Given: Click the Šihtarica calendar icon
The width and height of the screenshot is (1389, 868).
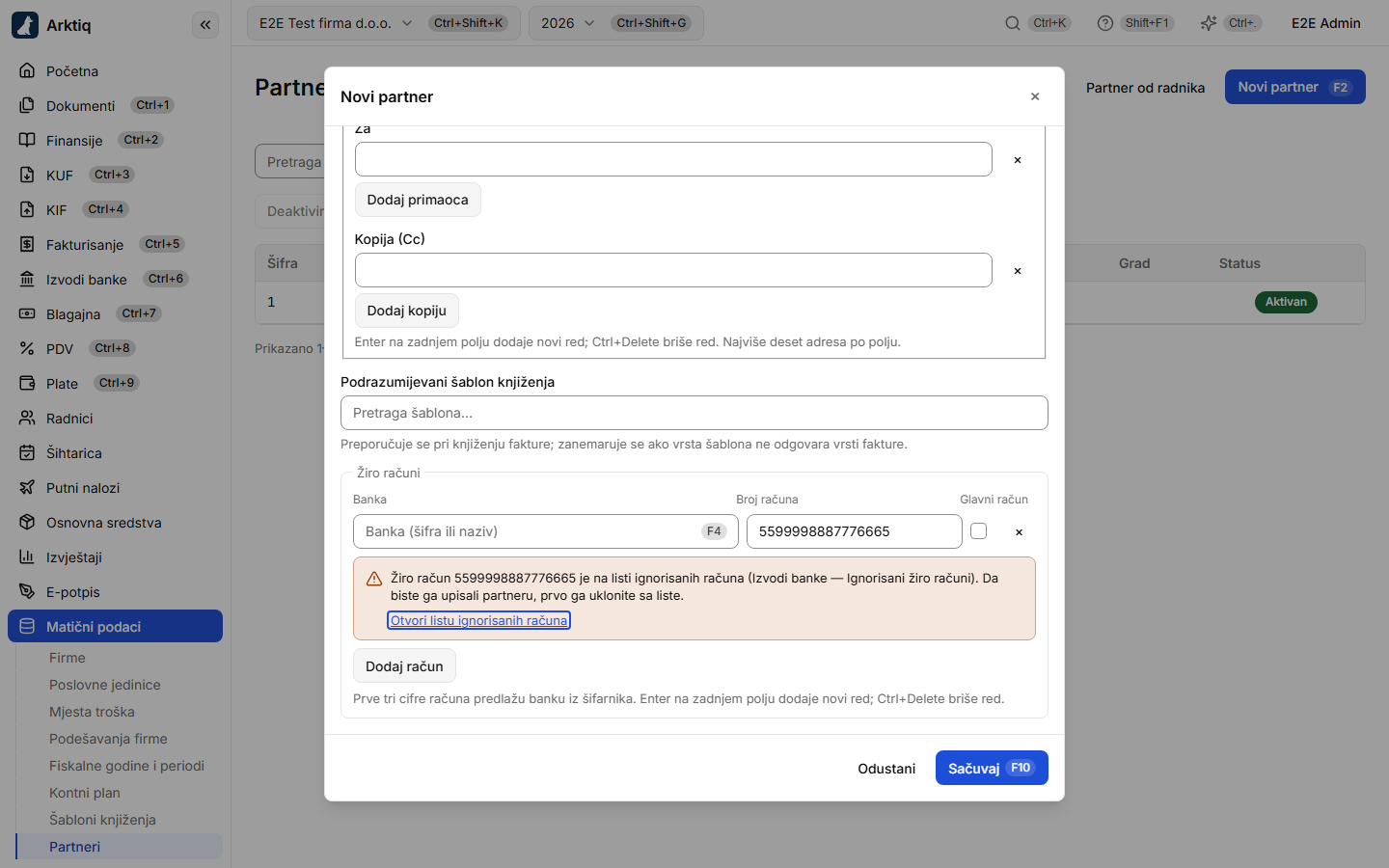Looking at the screenshot, I should 27,453.
